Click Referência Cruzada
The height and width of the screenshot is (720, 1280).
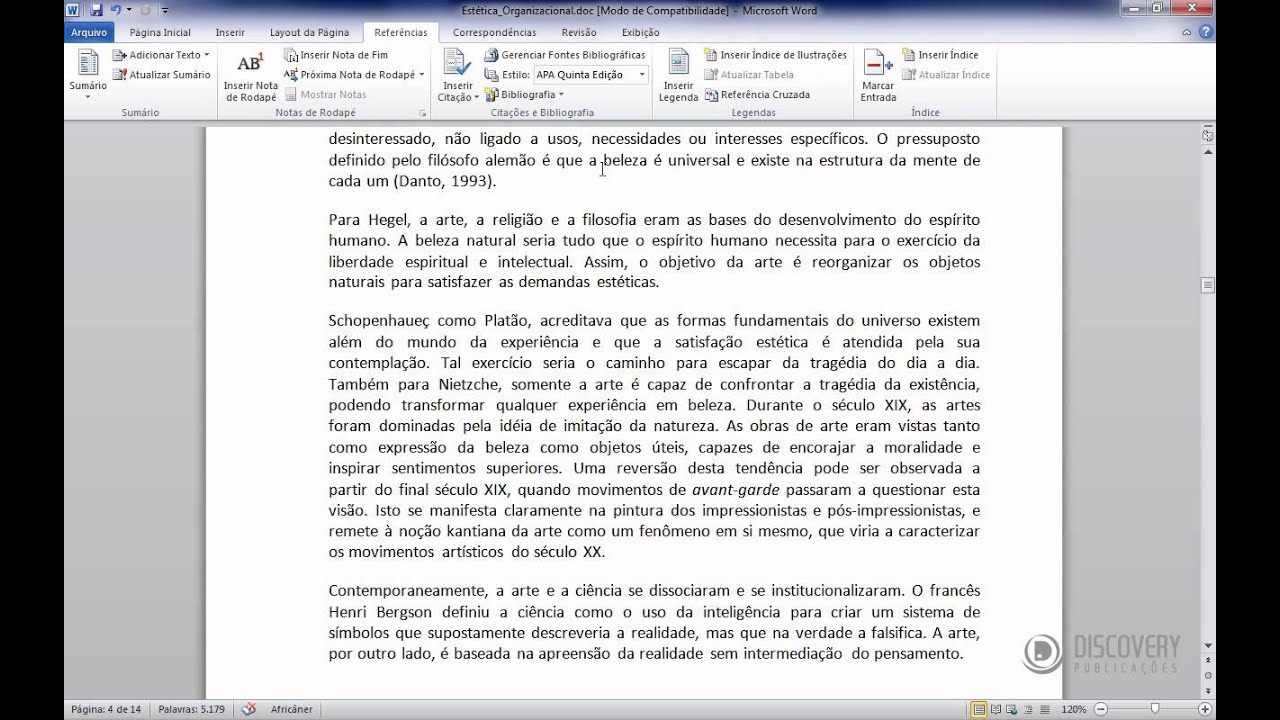(757, 95)
